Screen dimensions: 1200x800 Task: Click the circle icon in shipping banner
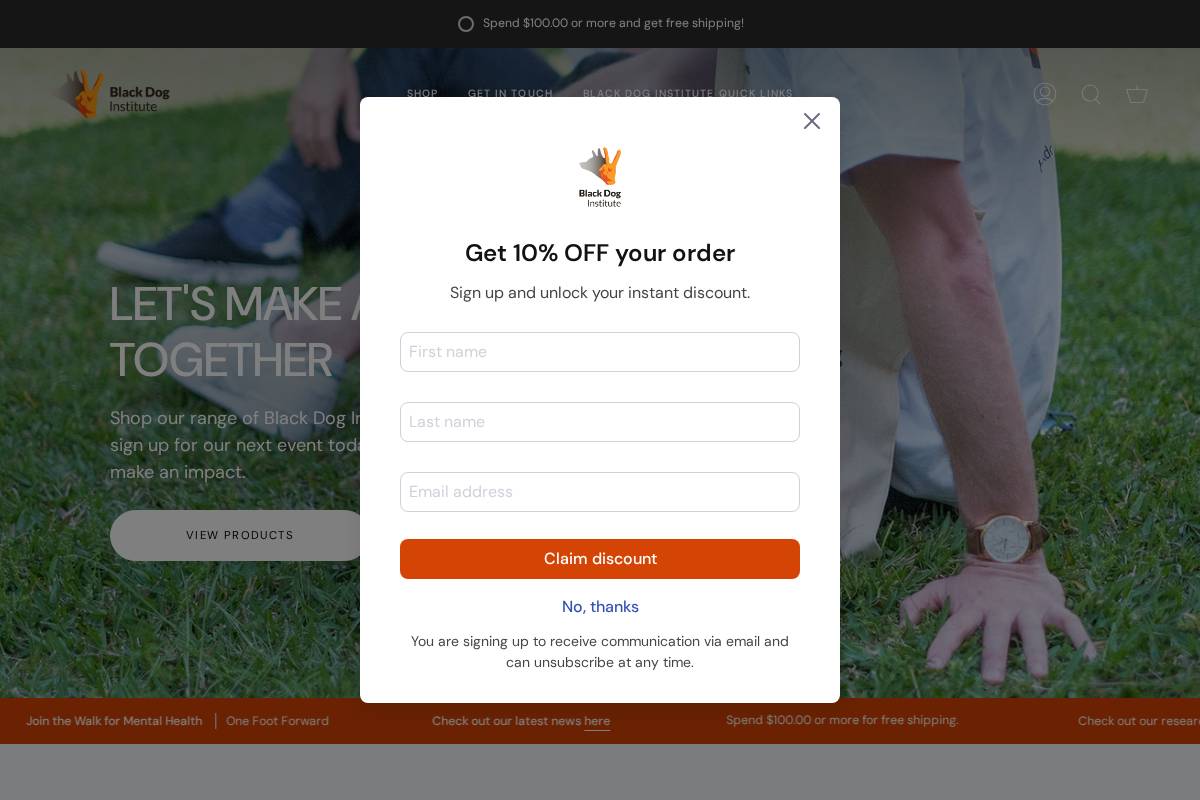(x=466, y=24)
